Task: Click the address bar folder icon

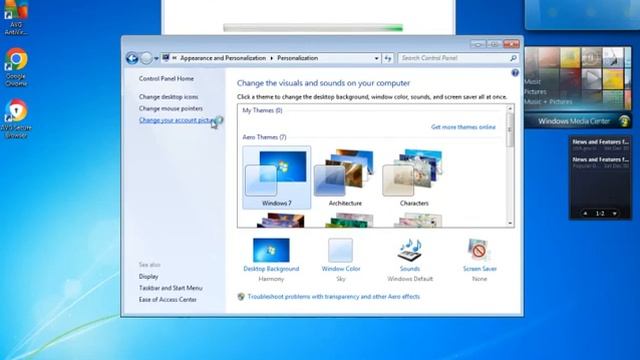Action: [x=166, y=58]
